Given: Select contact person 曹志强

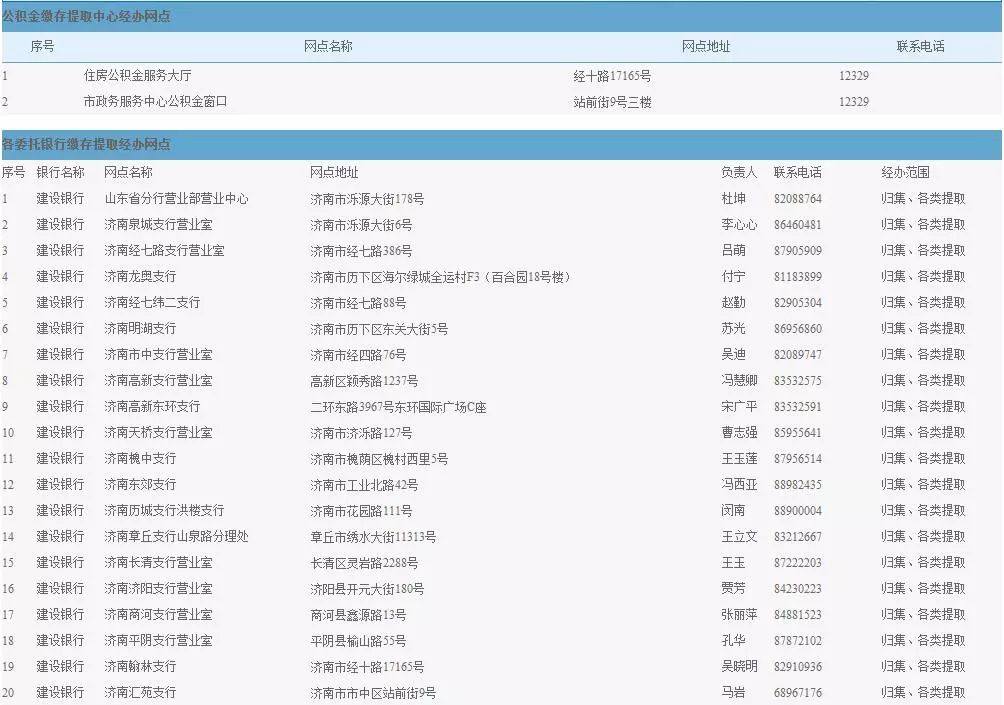Looking at the screenshot, I should click(x=739, y=432).
